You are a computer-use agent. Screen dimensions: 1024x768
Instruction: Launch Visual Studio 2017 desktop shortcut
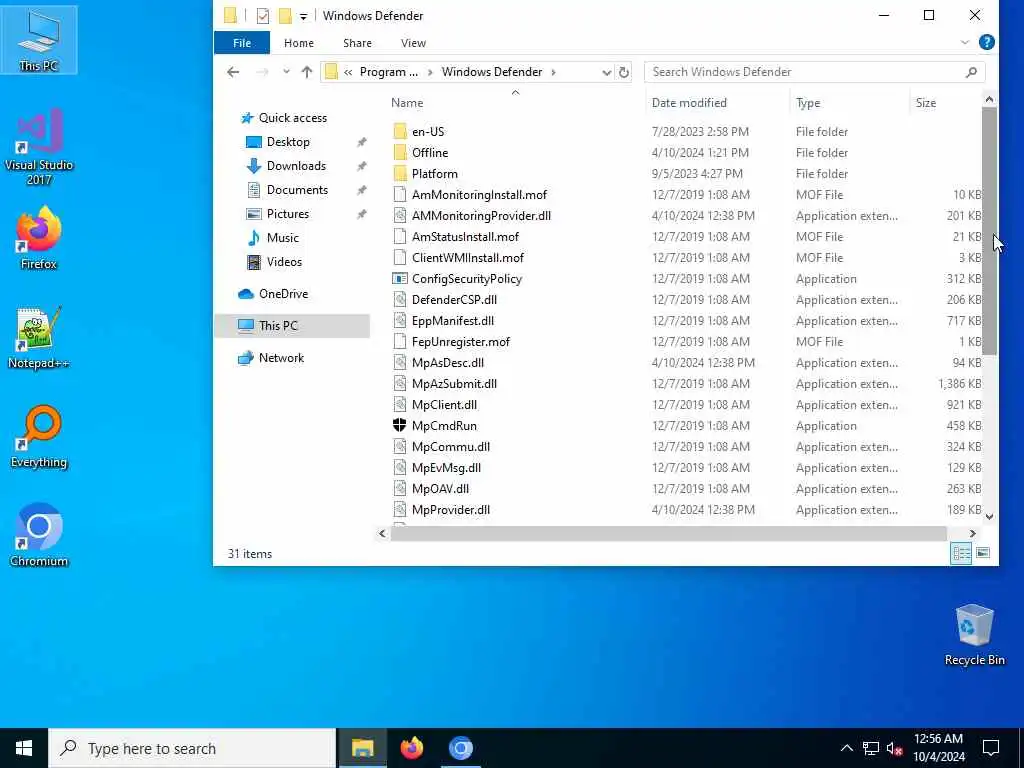tap(39, 147)
